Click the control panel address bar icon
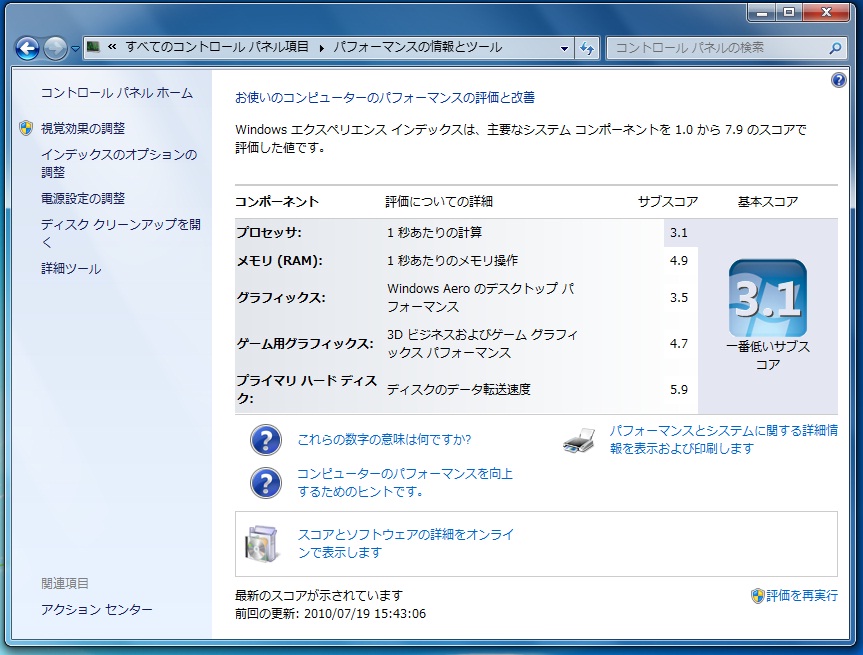 point(94,47)
